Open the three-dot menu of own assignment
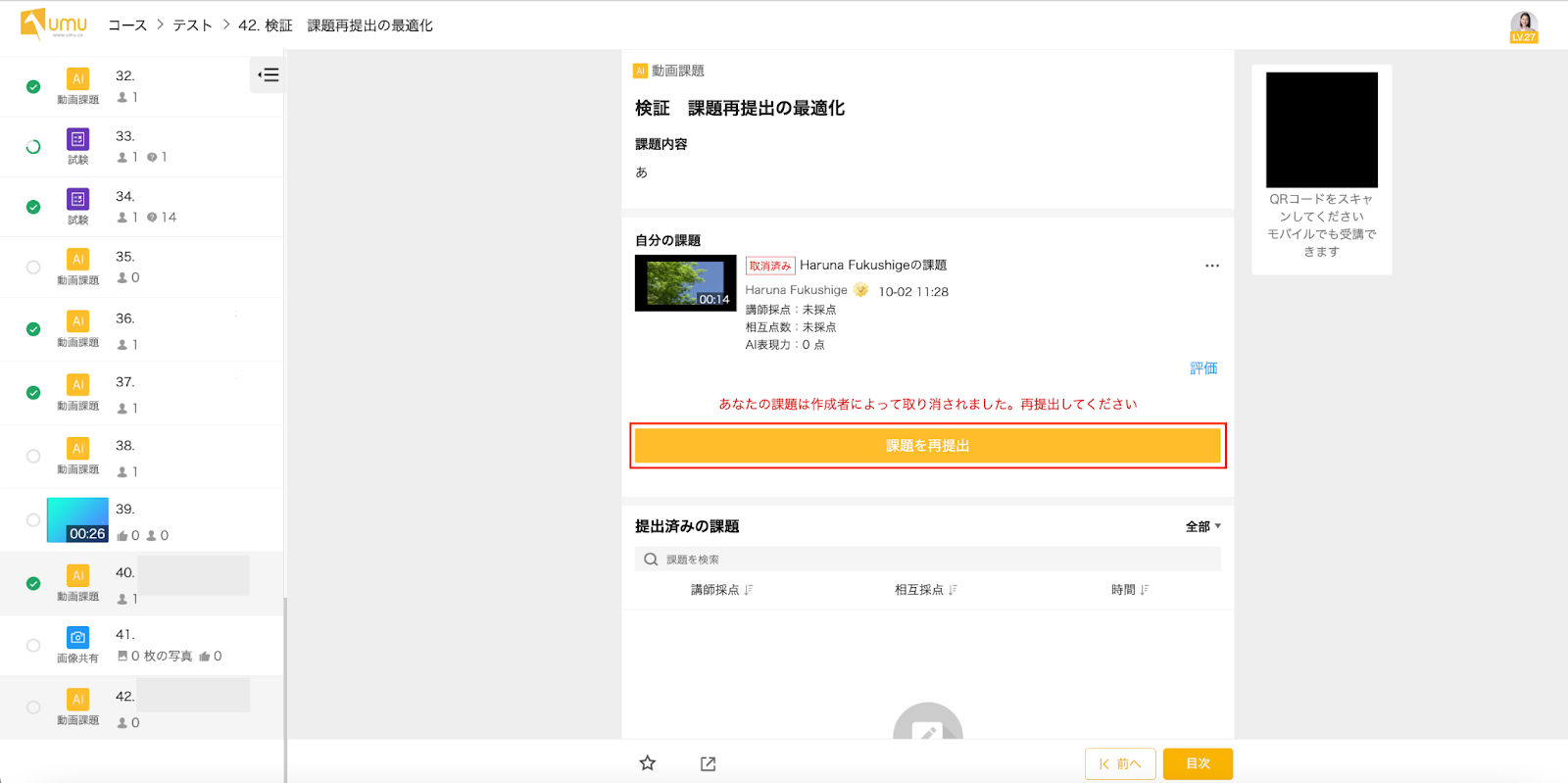1568x783 pixels. 1212,266
